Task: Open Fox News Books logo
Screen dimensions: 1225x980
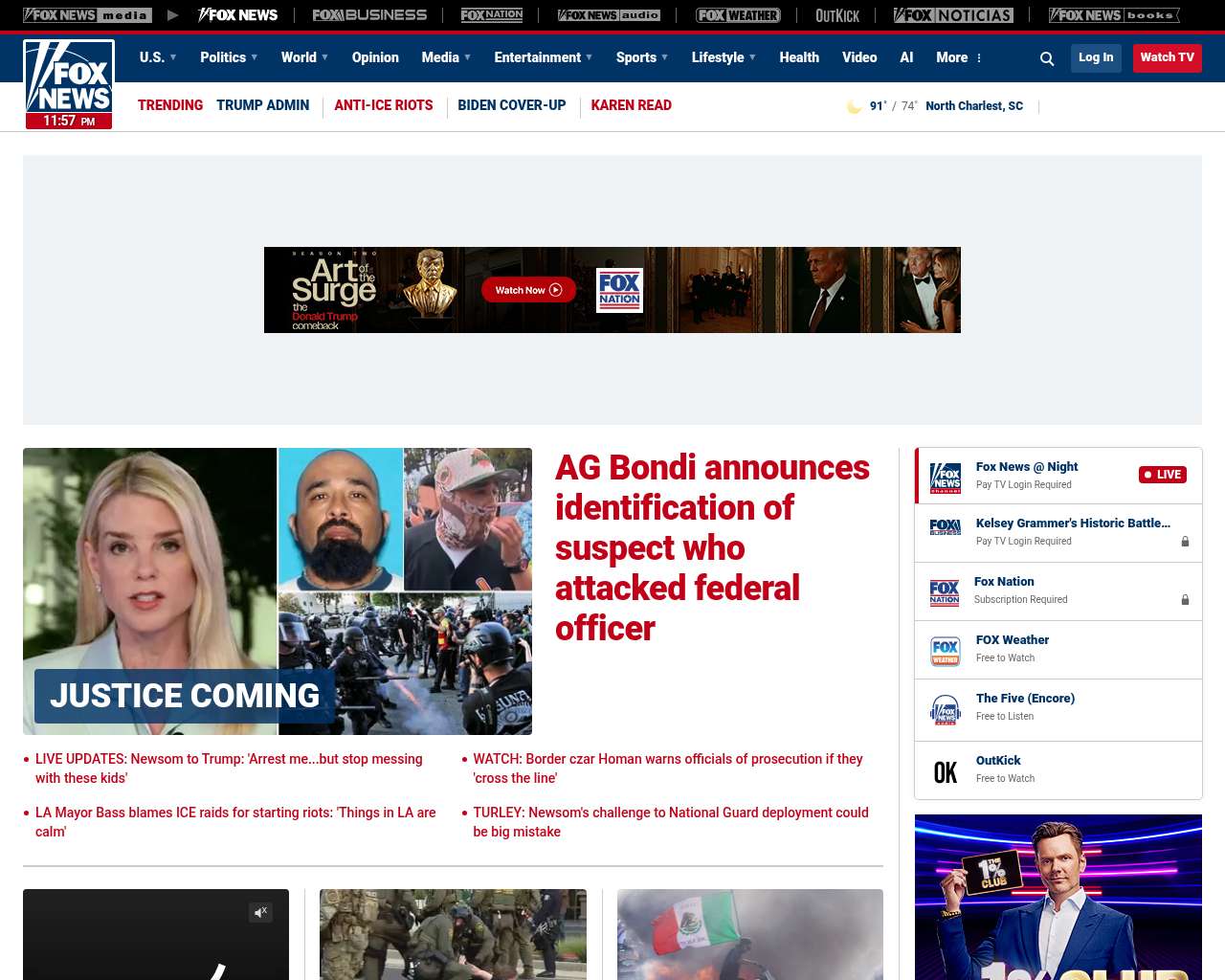Action: (1114, 15)
